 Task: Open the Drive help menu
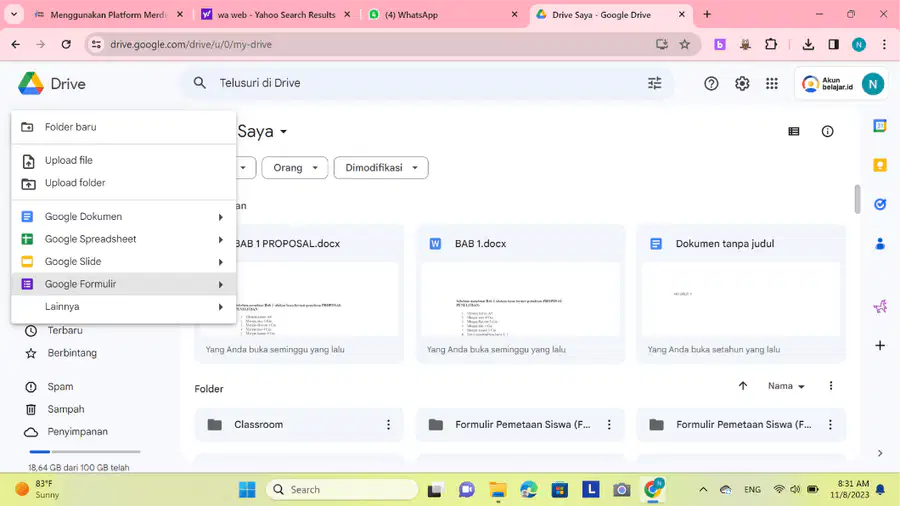711,84
